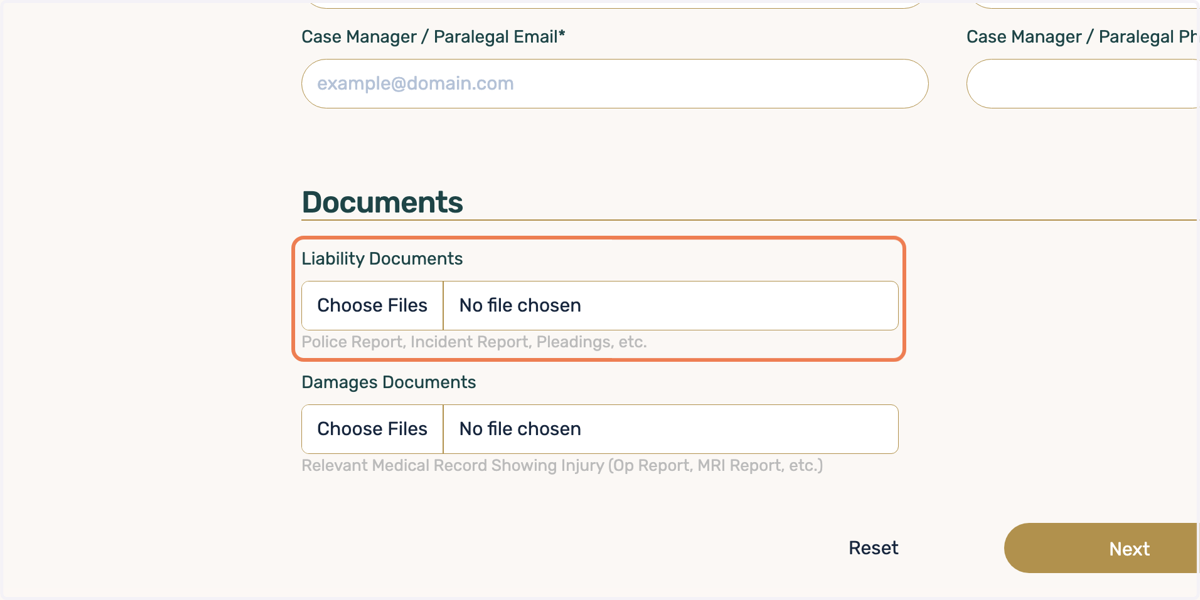Screen dimensions: 1200x600
Task: Click the Damages Documents label
Action: [389, 382]
